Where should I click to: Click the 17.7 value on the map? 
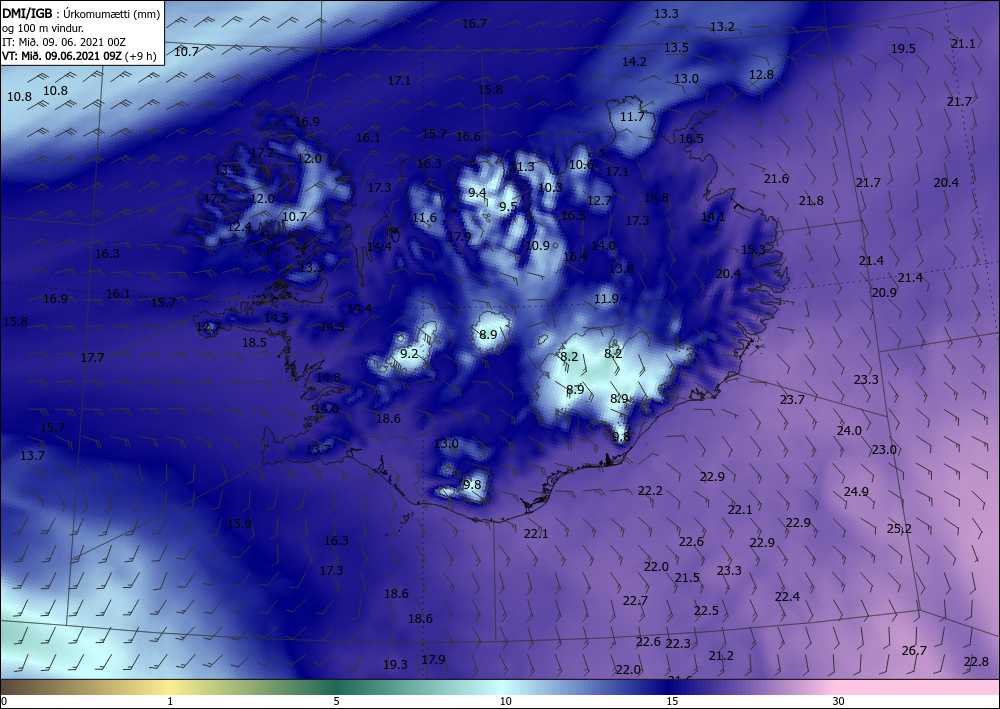(92, 358)
